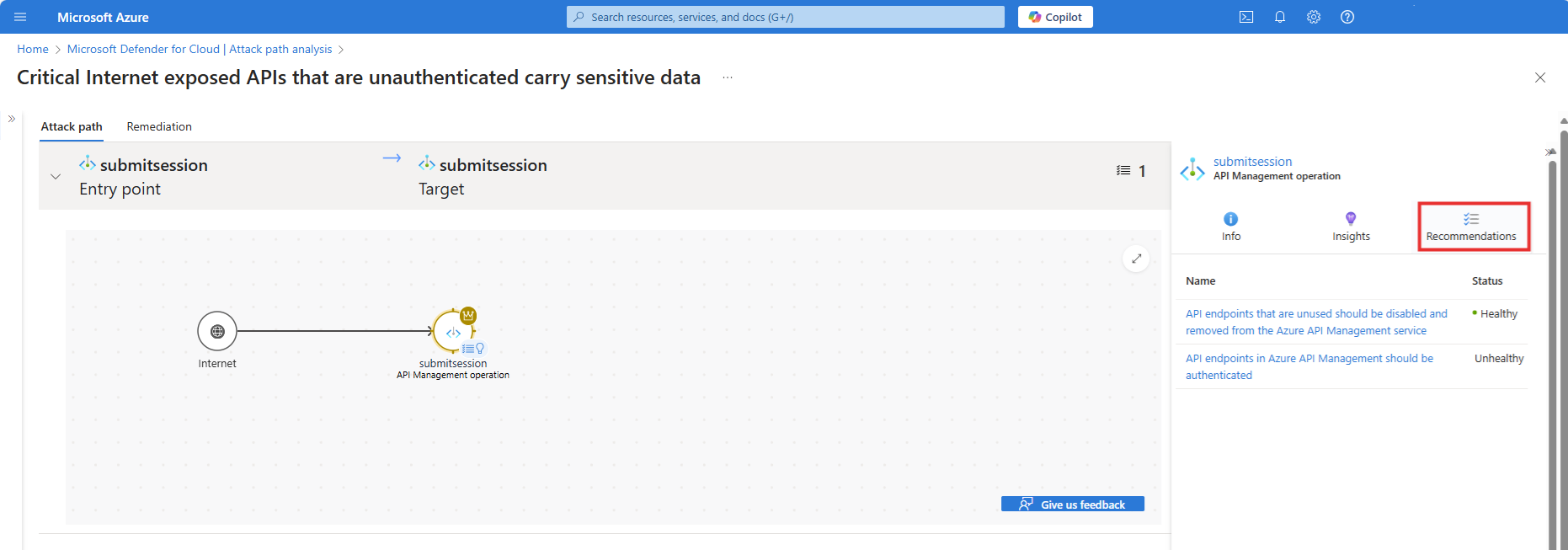
Task: Open the Azure portal hamburger menu
Action: pyautogui.click(x=20, y=17)
